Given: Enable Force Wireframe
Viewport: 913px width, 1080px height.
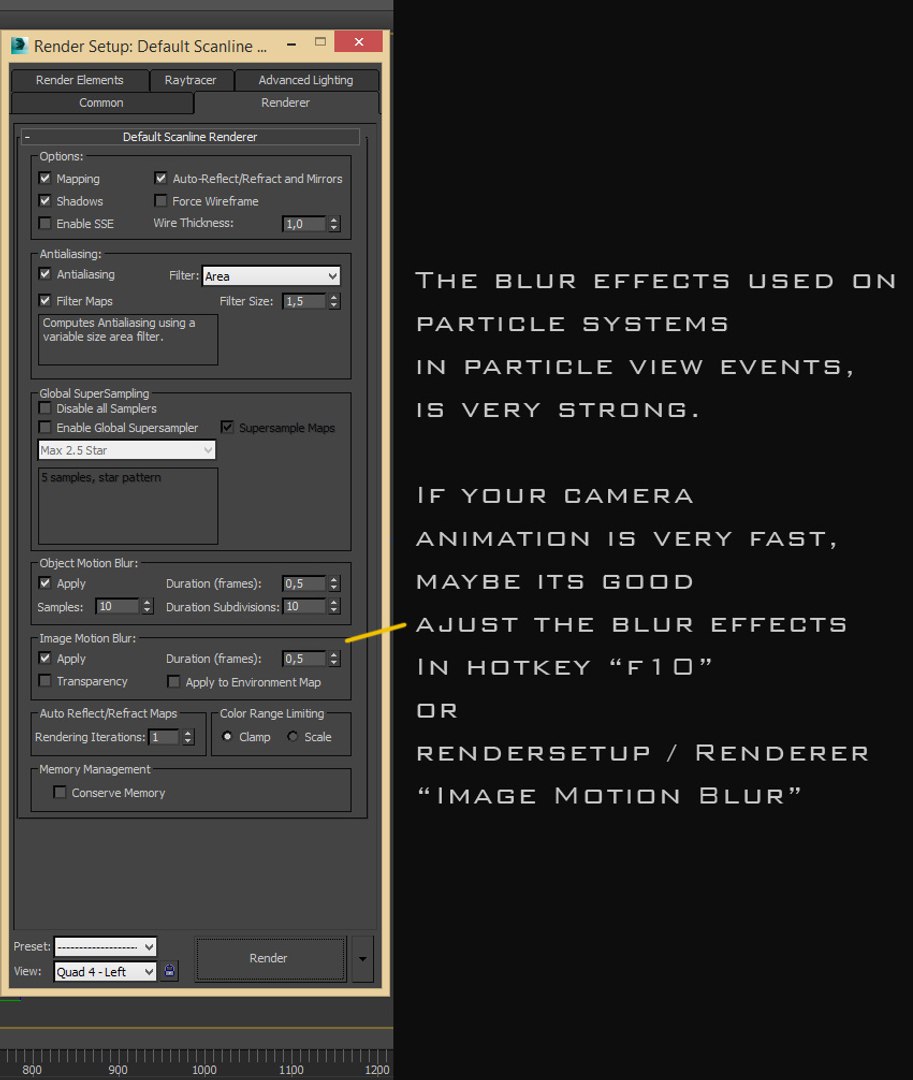Looking at the screenshot, I should pos(160,200).
